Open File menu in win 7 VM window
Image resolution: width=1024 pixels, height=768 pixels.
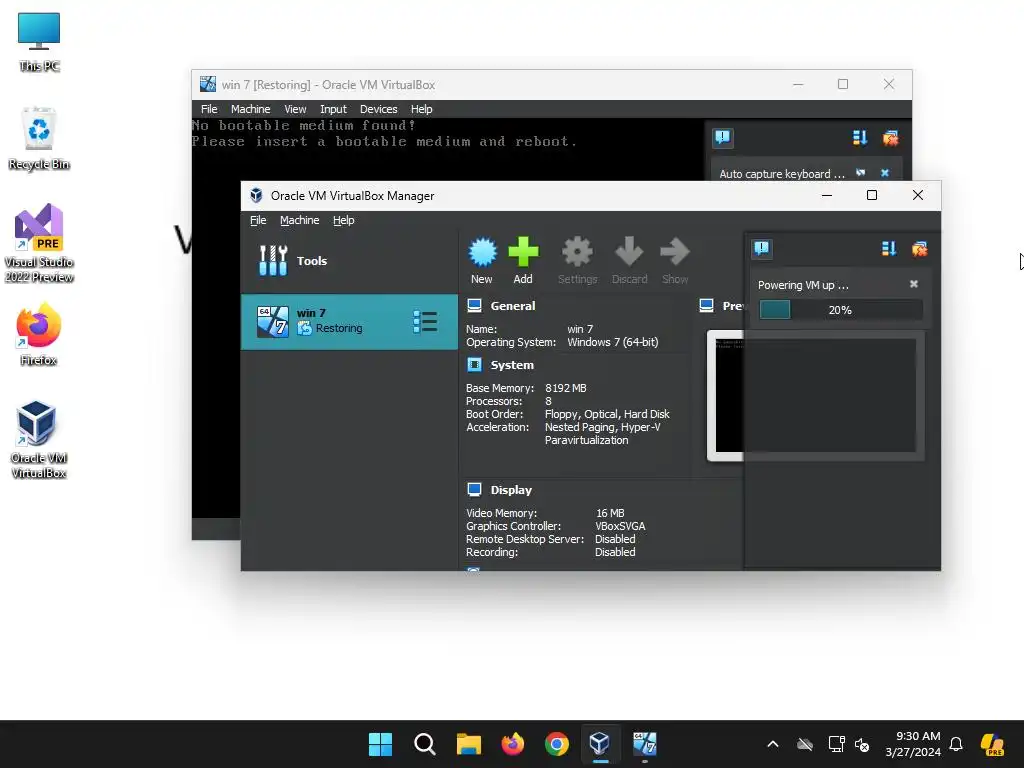pos(209,109)
